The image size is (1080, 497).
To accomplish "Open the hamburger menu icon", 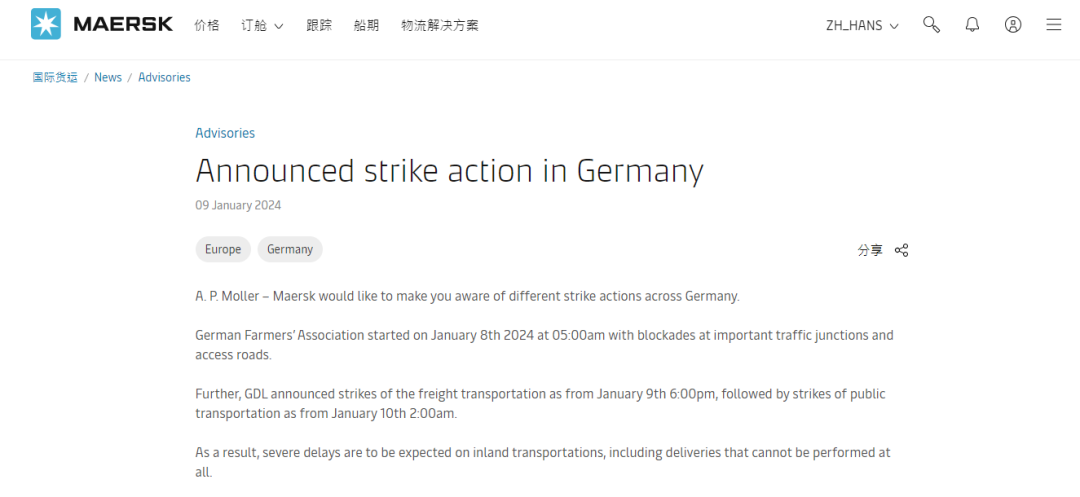I will coord(1053,25).
